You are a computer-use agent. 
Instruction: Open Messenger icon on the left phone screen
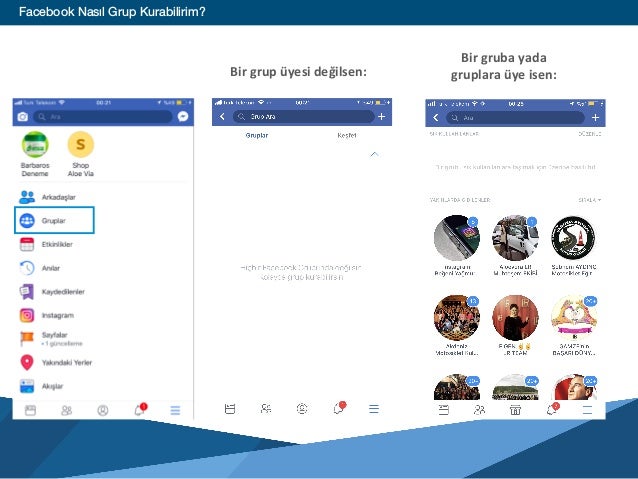(x=183, y=116)
